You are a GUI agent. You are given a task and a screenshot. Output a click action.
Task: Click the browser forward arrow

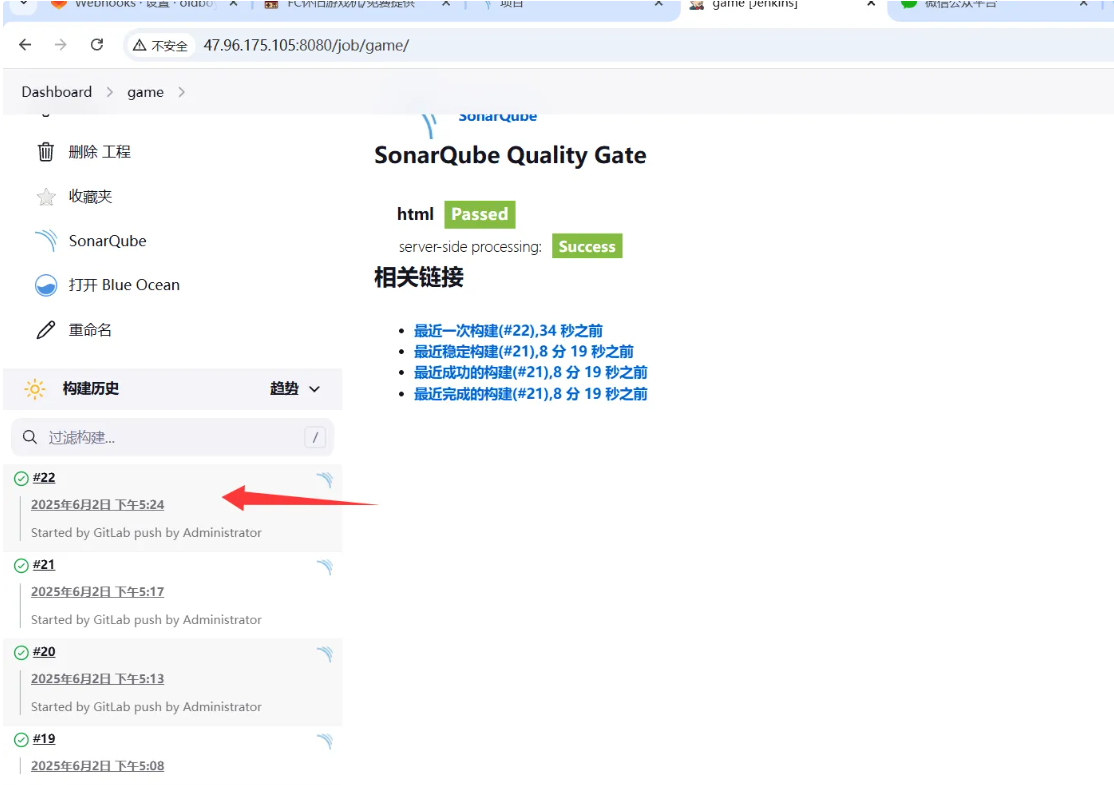[x=60, y=45]
